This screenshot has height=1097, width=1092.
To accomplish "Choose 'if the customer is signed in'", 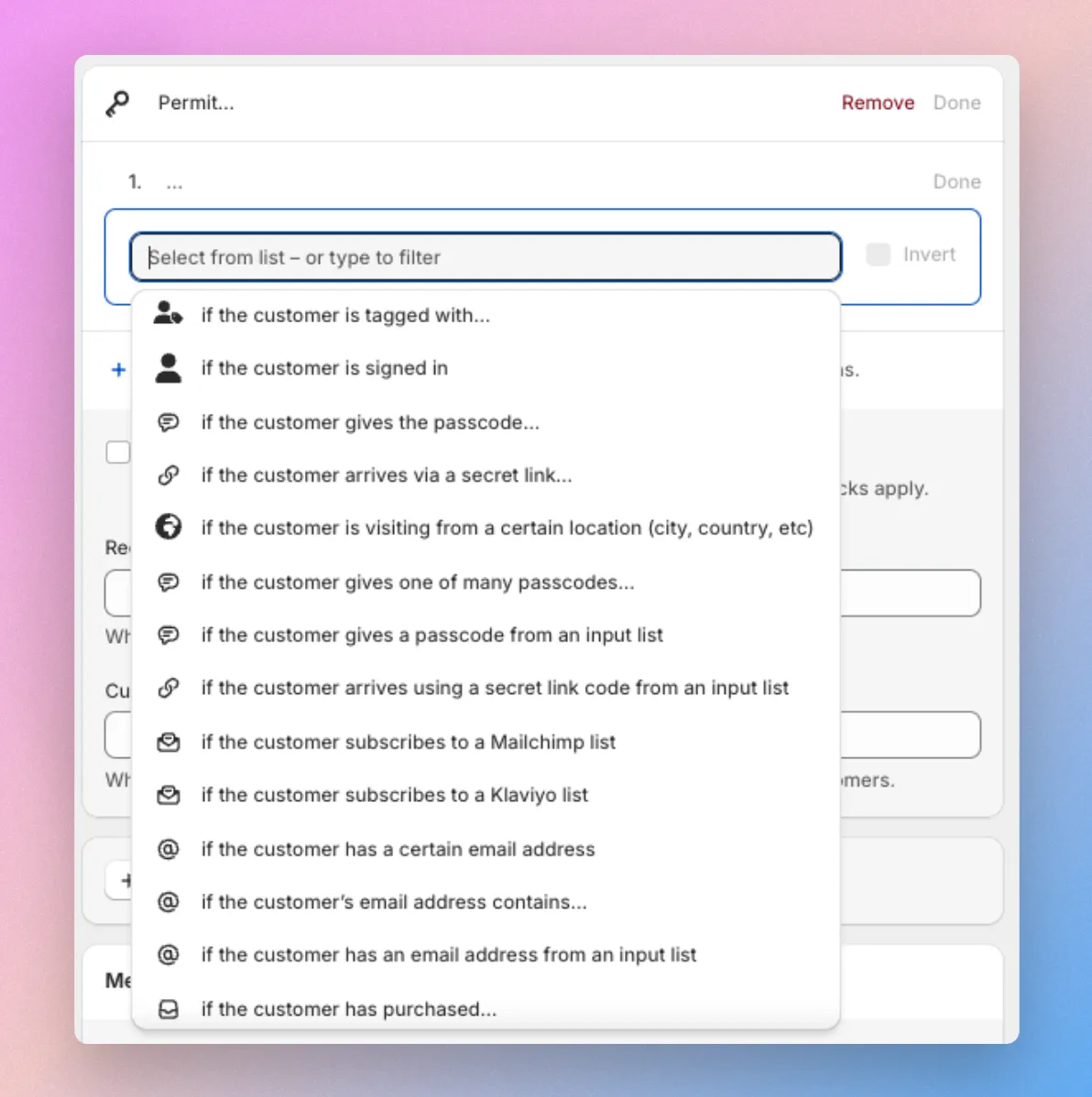I will point(486,368).
